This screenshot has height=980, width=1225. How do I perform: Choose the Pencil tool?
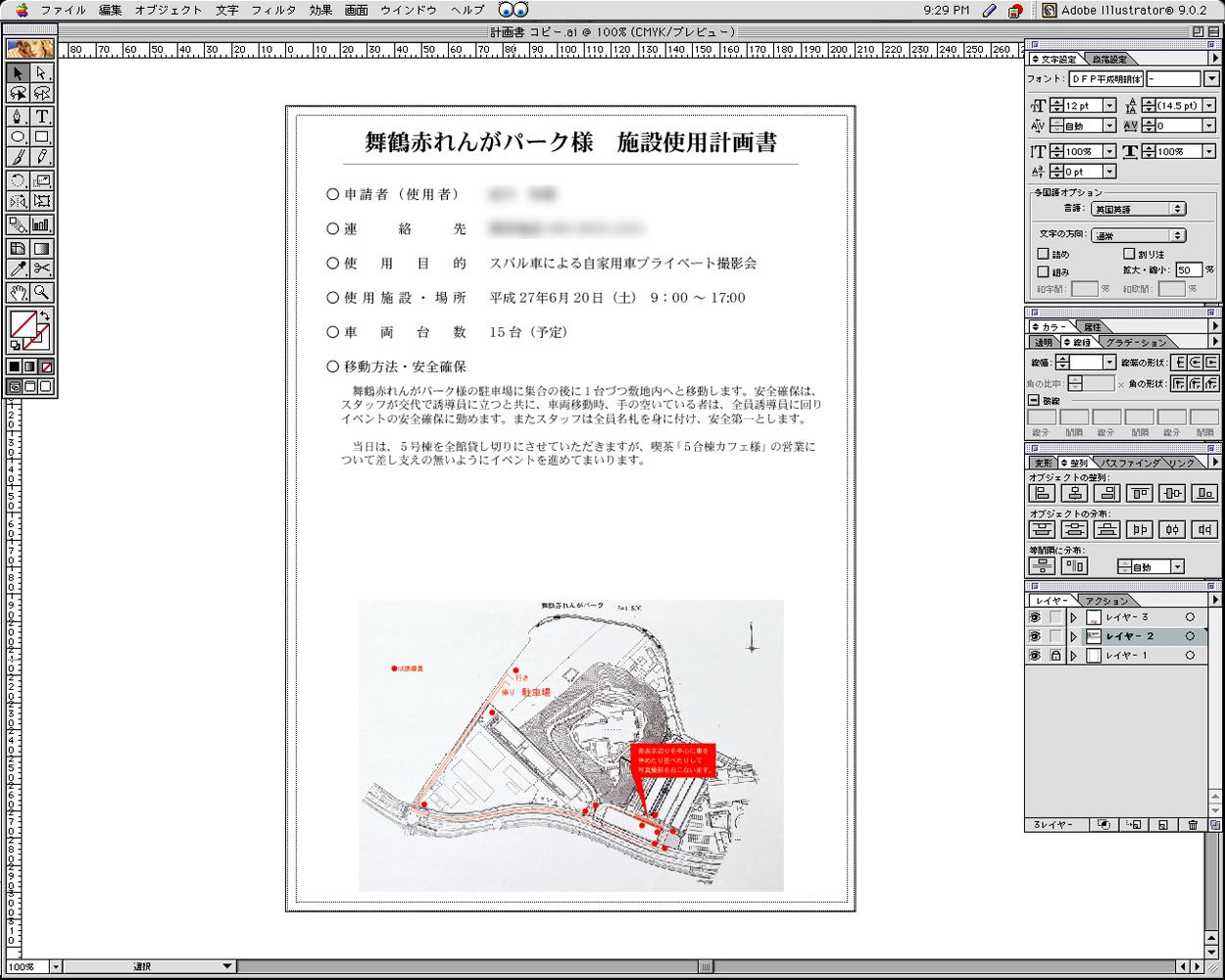coord(42,158)
